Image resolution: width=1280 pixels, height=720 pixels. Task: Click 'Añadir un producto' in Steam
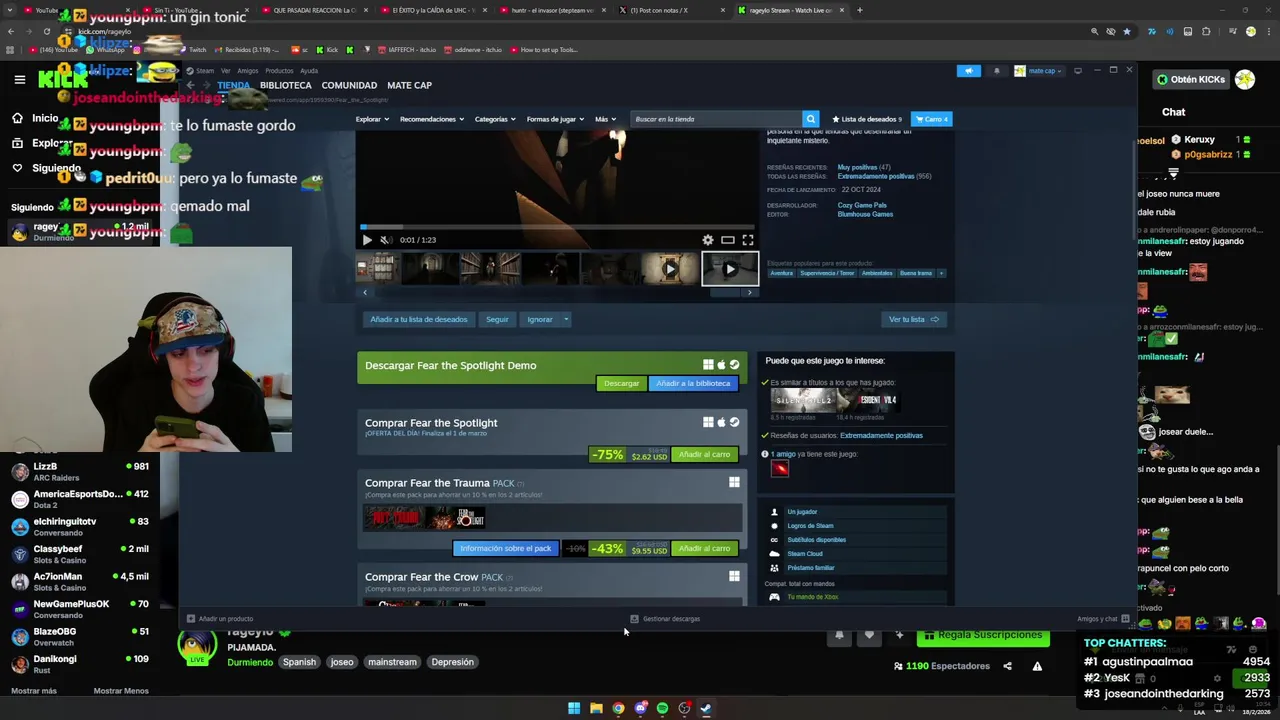pyautogui.click(x=220, y=619)
